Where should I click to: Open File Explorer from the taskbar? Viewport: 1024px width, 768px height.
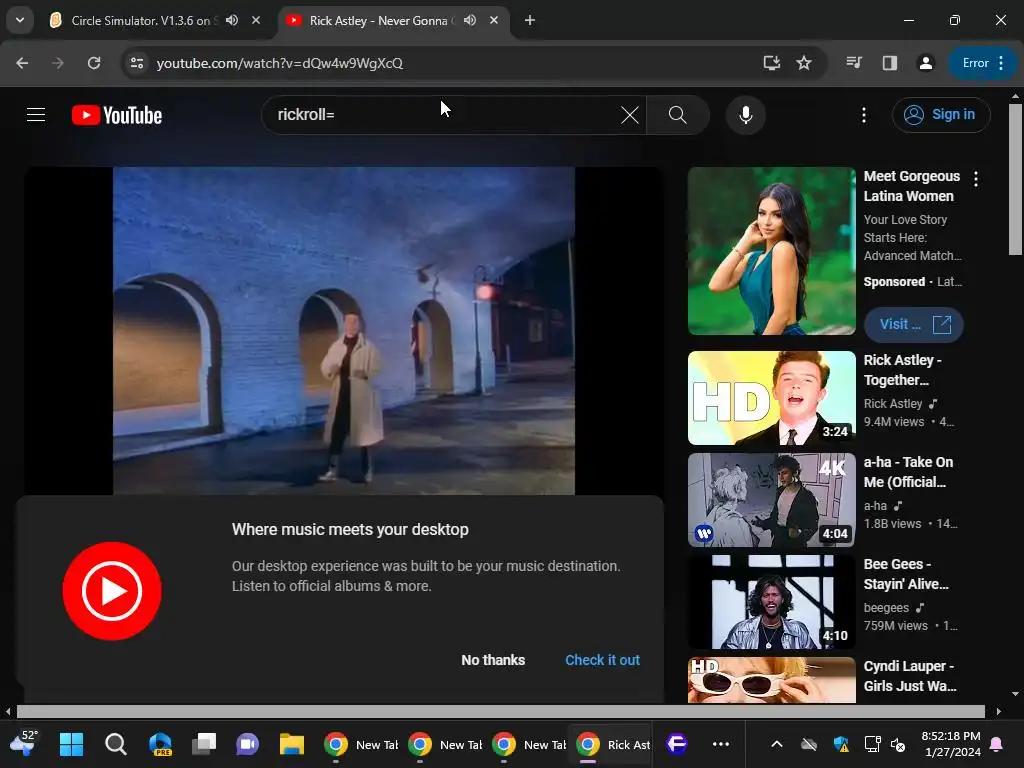coord(292,744)
